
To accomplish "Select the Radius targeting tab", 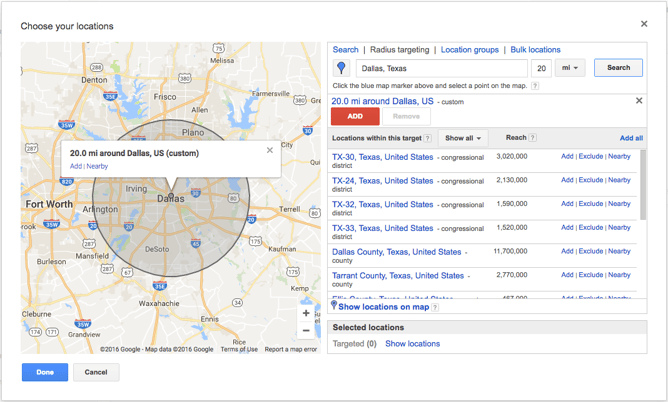I will pyautogui.click(x=400, y=50).
